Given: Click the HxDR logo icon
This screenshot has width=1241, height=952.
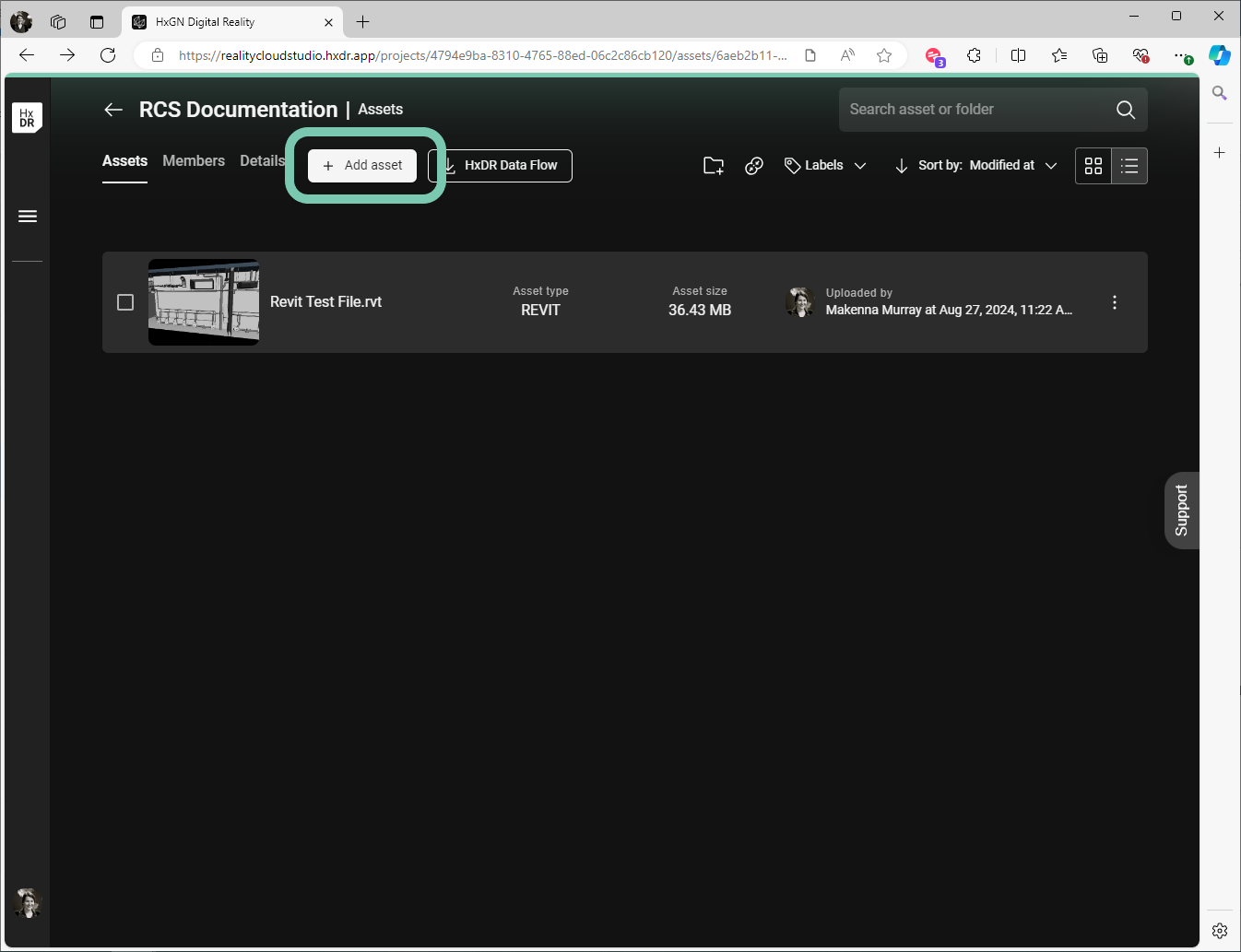Looking at the screenshot, I should pyautogui.click(x=27, y=118).
